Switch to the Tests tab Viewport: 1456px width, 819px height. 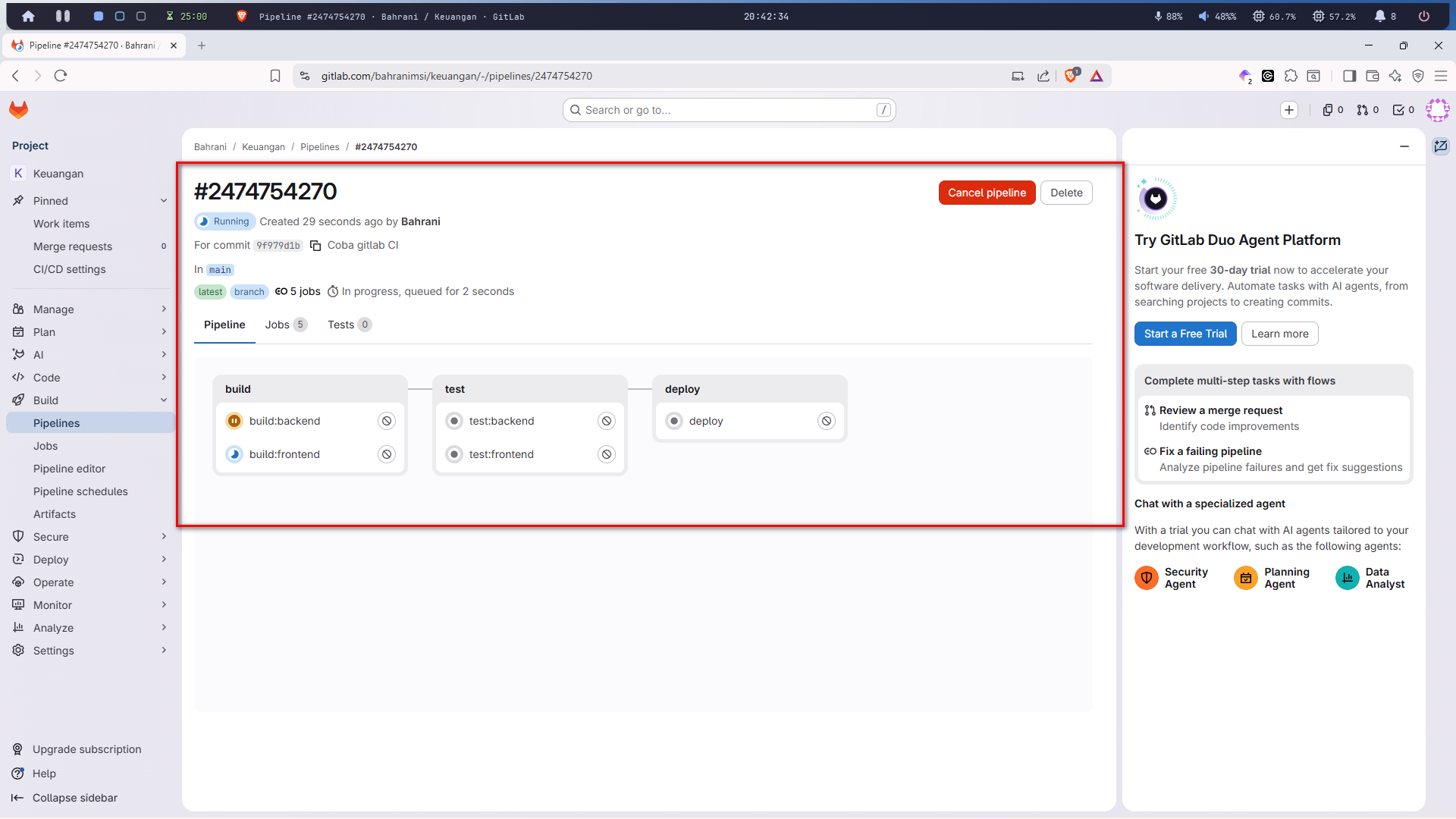(349, 325)
